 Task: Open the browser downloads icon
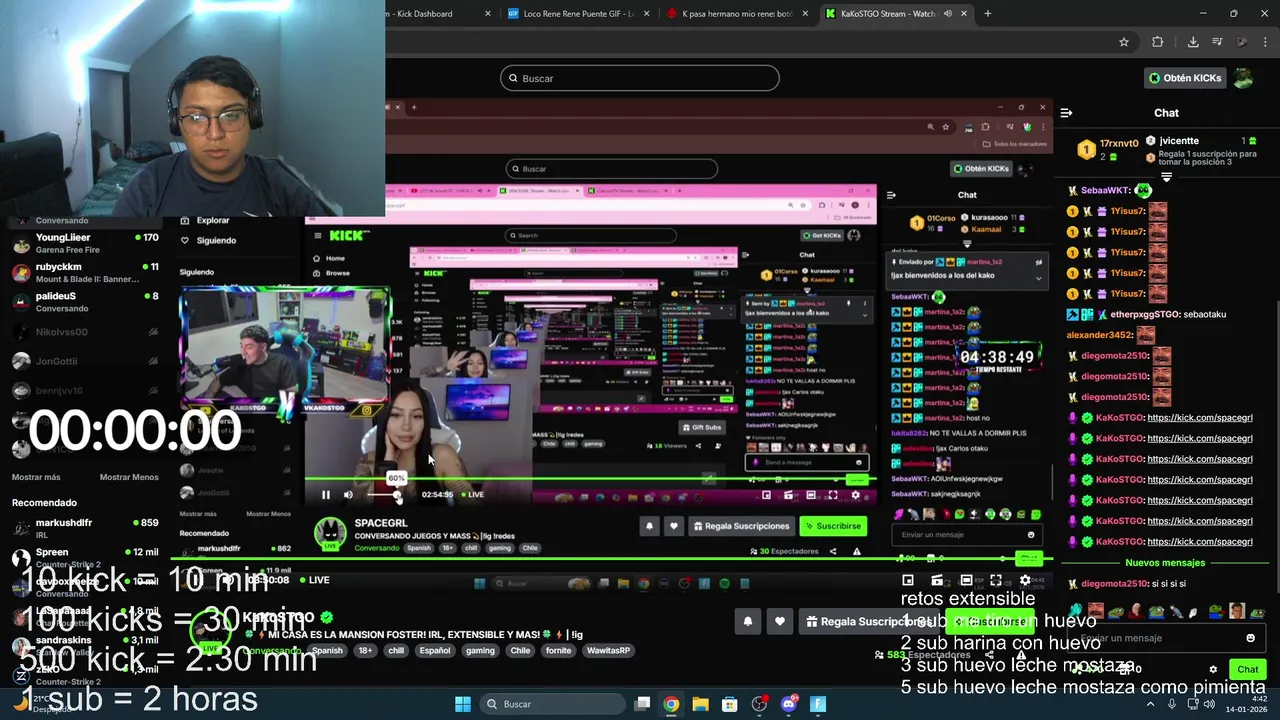coord(1193,42)
